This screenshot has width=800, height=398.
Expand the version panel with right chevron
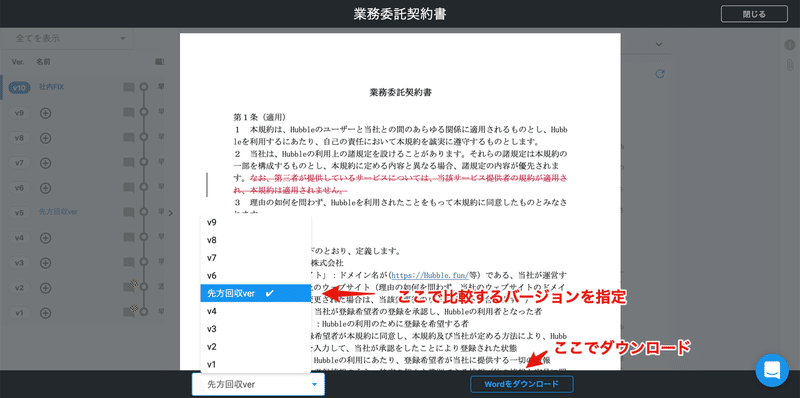point(170,213)
